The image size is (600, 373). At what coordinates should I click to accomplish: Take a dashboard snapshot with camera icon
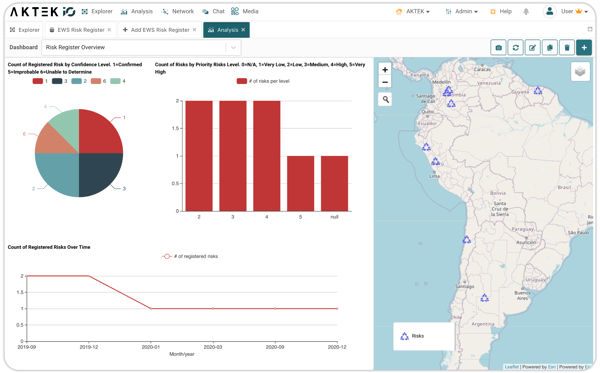(x=498, y=47)
